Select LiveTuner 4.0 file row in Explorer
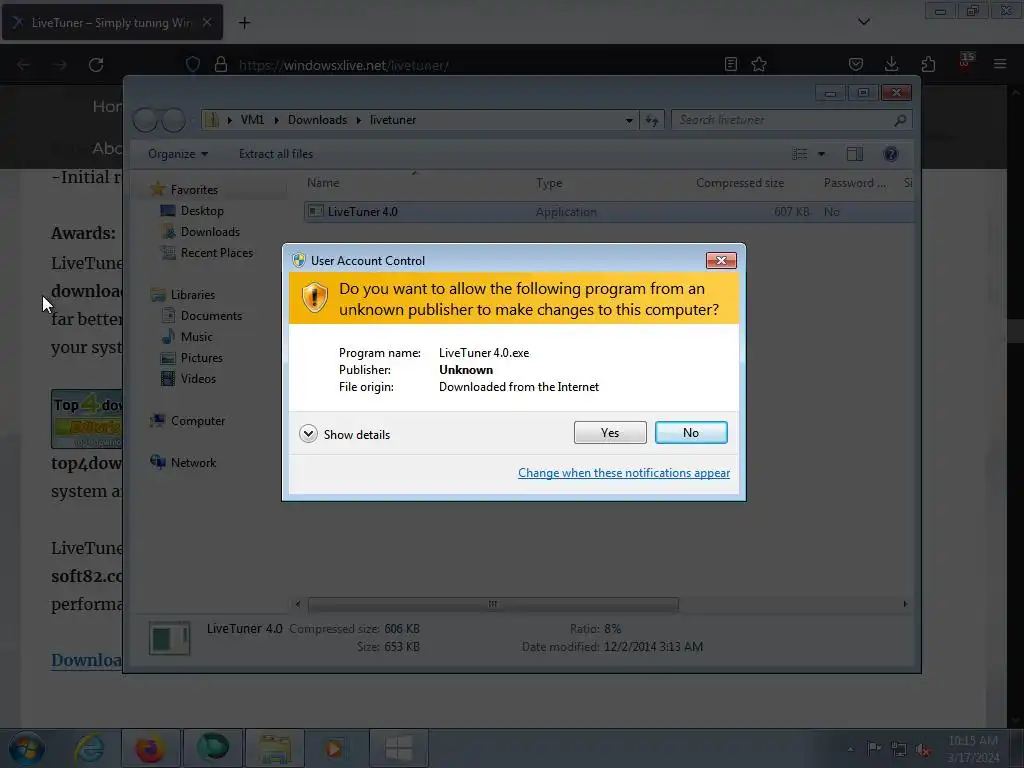The height and width of the screenshot is (768, 1024). 609,212
